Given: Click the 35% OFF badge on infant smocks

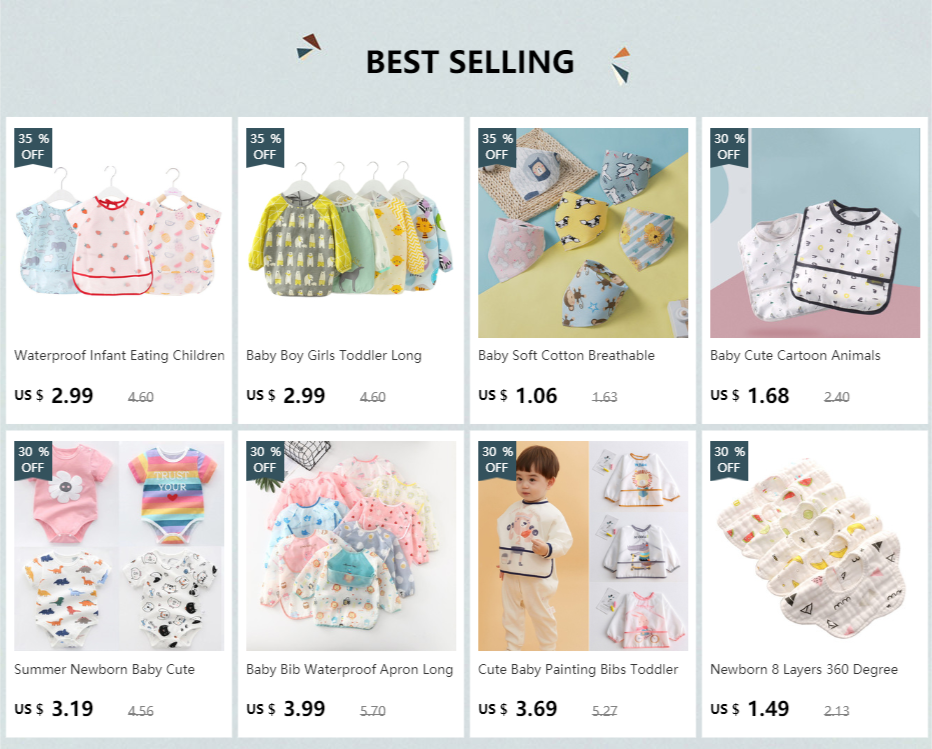Looking at the screenshot, I should 33,147.
